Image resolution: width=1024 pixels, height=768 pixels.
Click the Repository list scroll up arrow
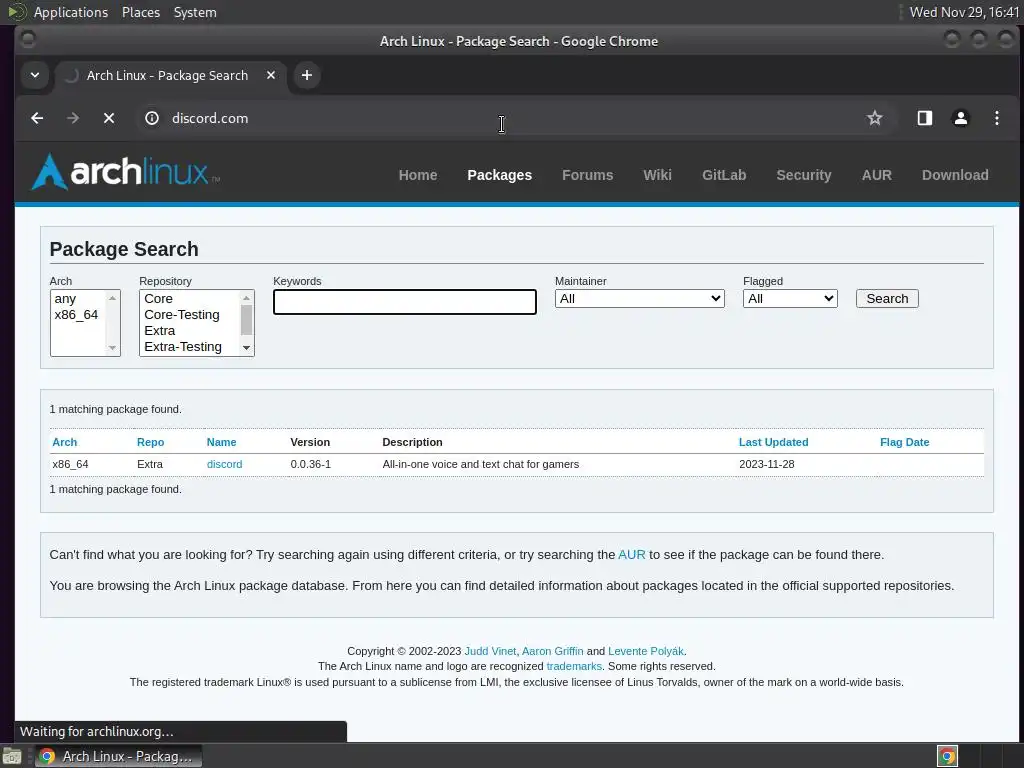click(246, 298)
